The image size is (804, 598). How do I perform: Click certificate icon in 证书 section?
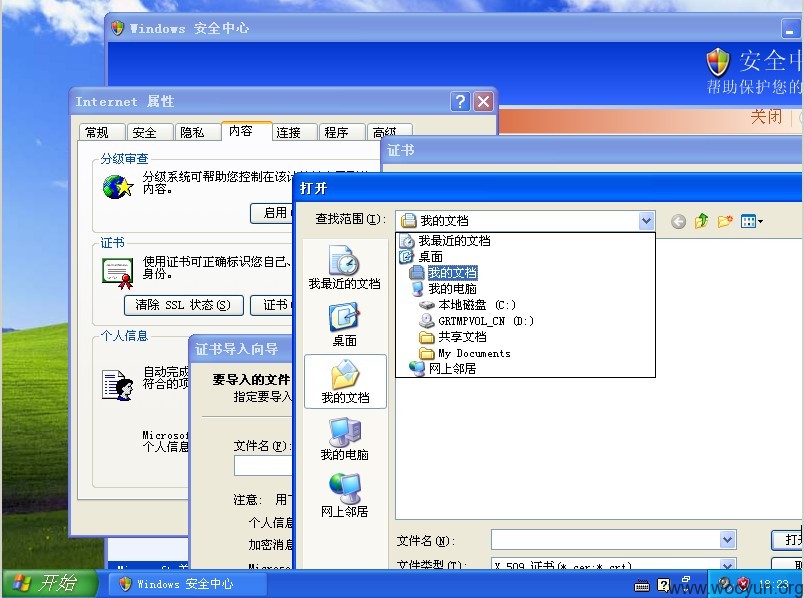tap(118, 273)
